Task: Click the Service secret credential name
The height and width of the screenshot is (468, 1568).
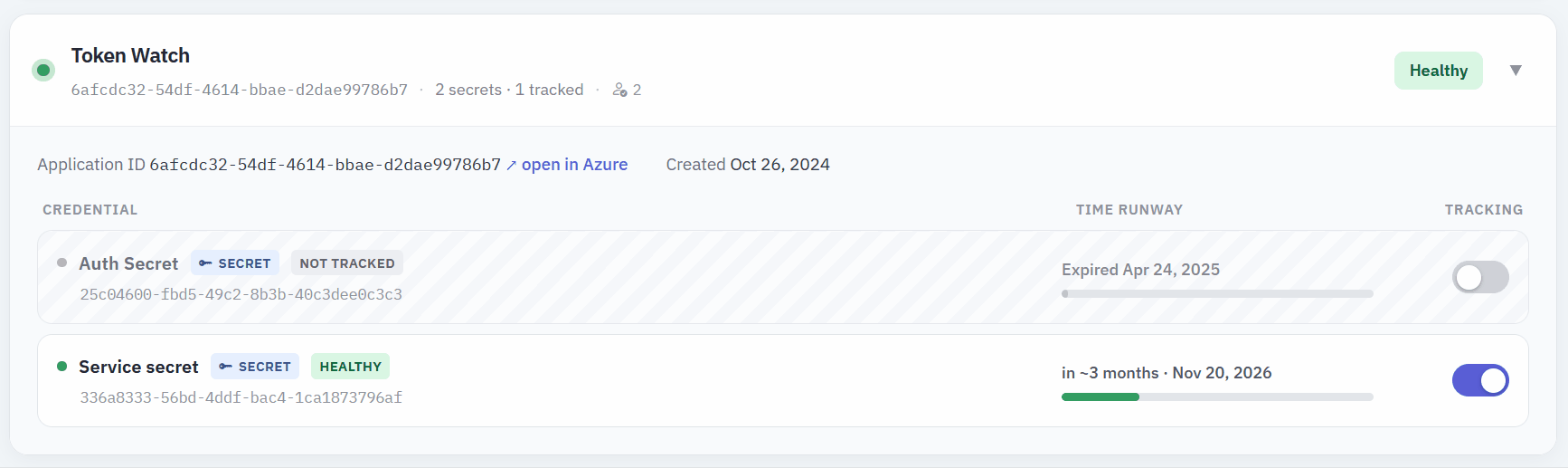Action: pos(138,367)
